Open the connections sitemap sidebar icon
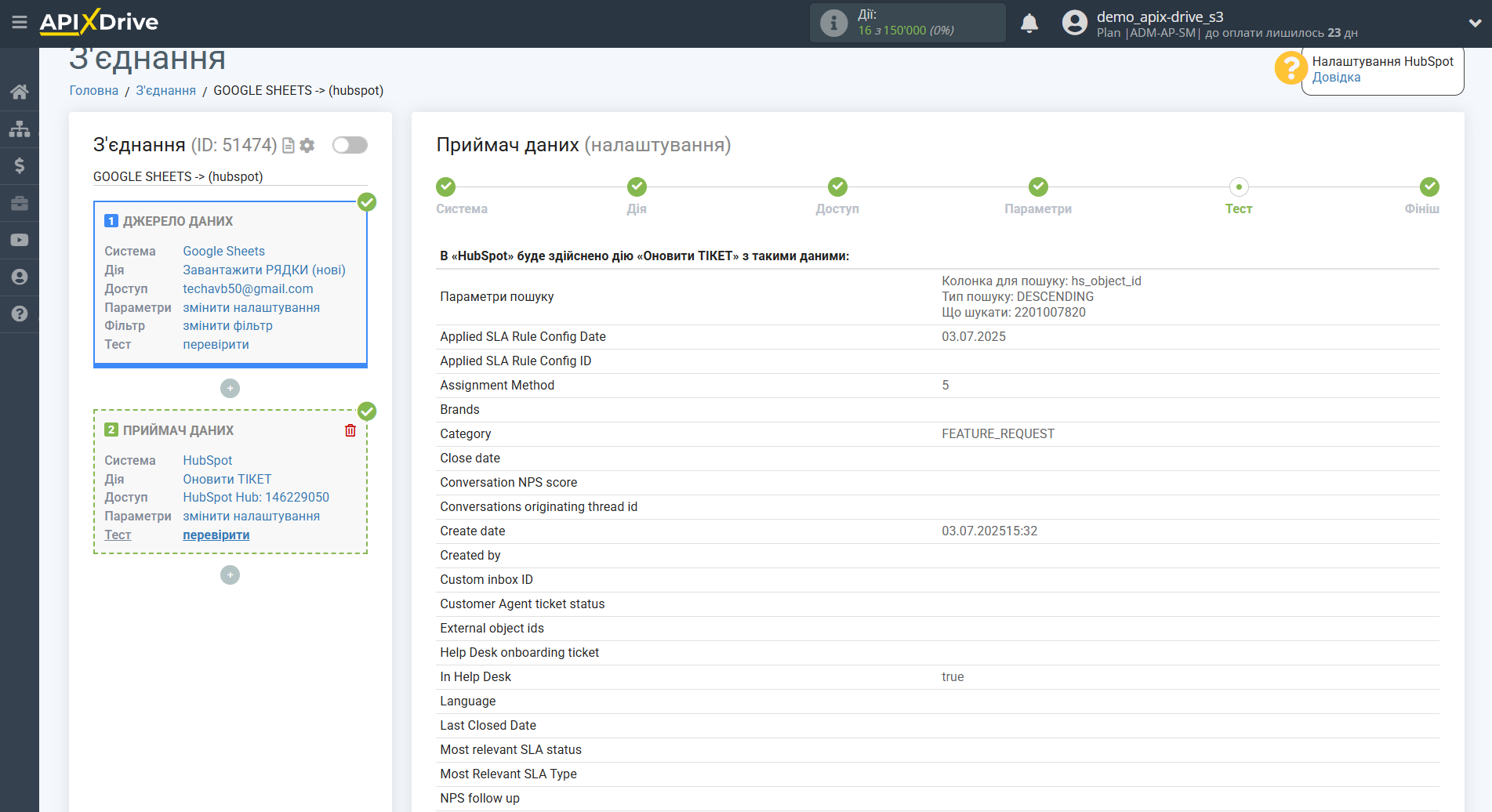Viewport: 1492px width, 812px height. pos(20,129)
